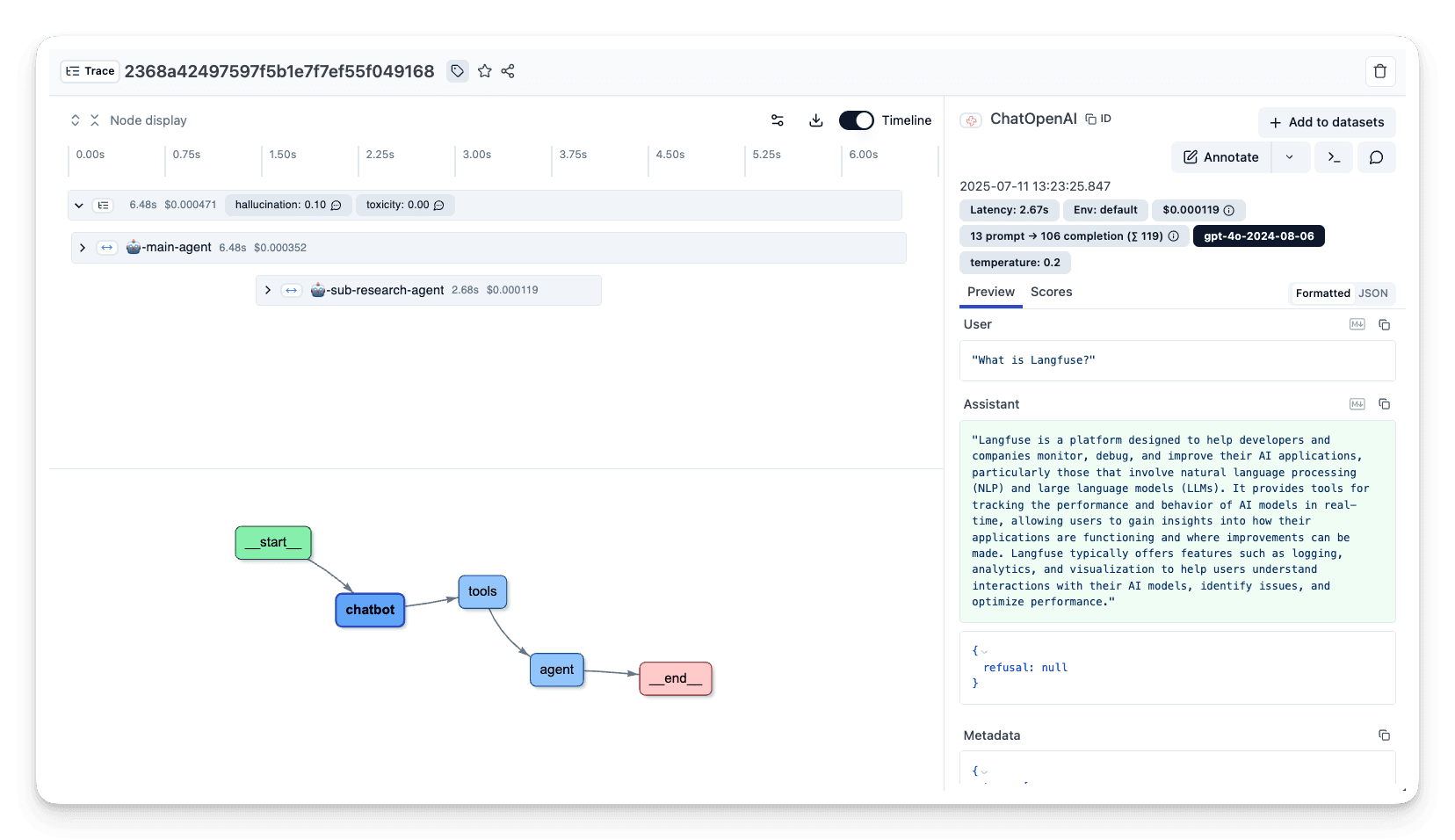Screen dimensions: 1455x840
Task: Expand the main-agent span row
Action: pos(82,247)
